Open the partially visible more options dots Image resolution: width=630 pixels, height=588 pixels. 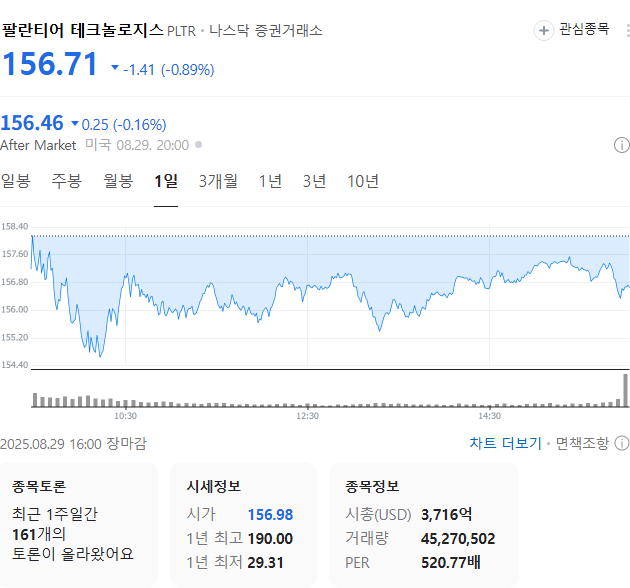628,31
